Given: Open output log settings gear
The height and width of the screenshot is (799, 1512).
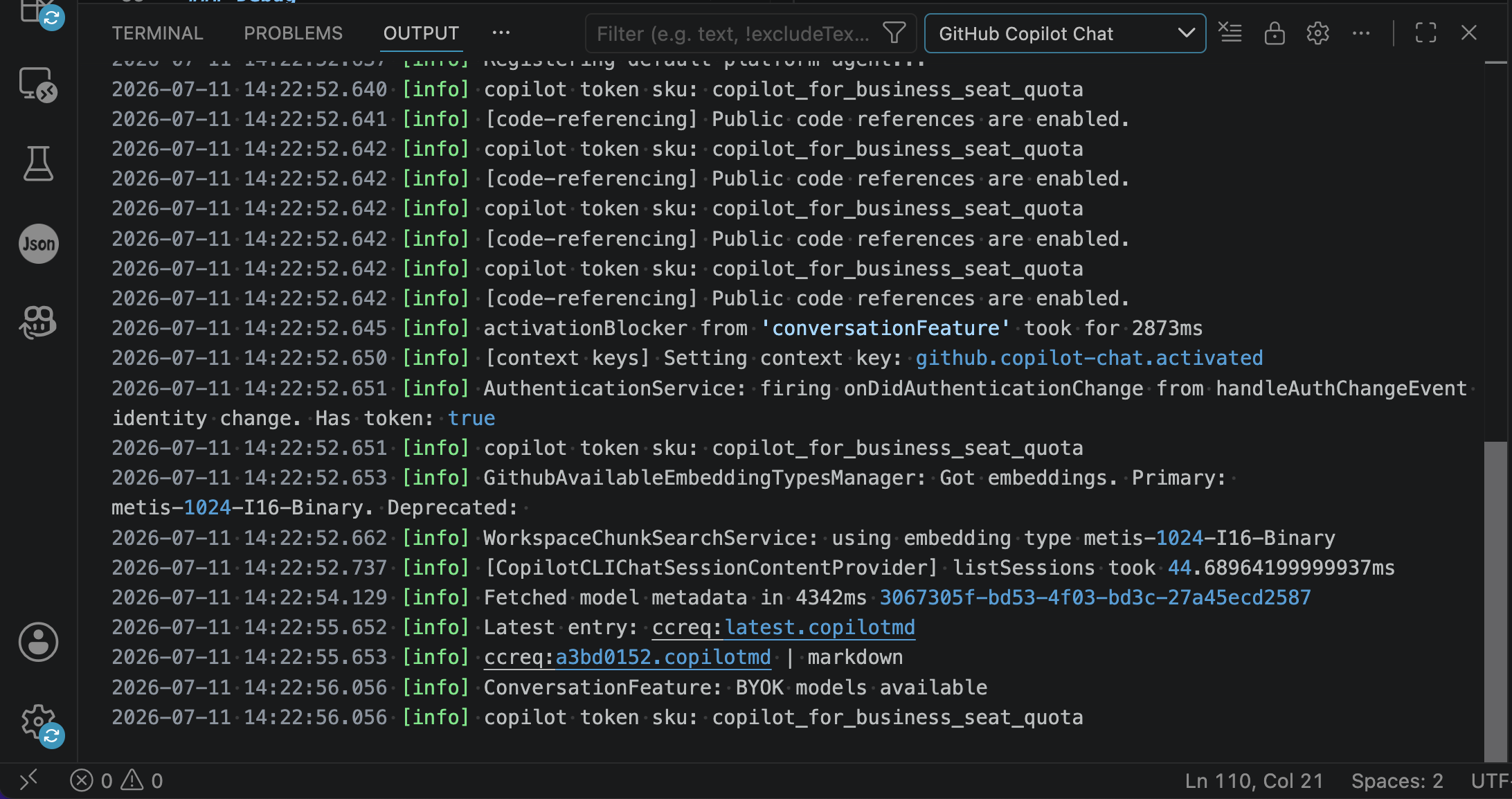Looking at the screenshot, I should click(1317, 33).
